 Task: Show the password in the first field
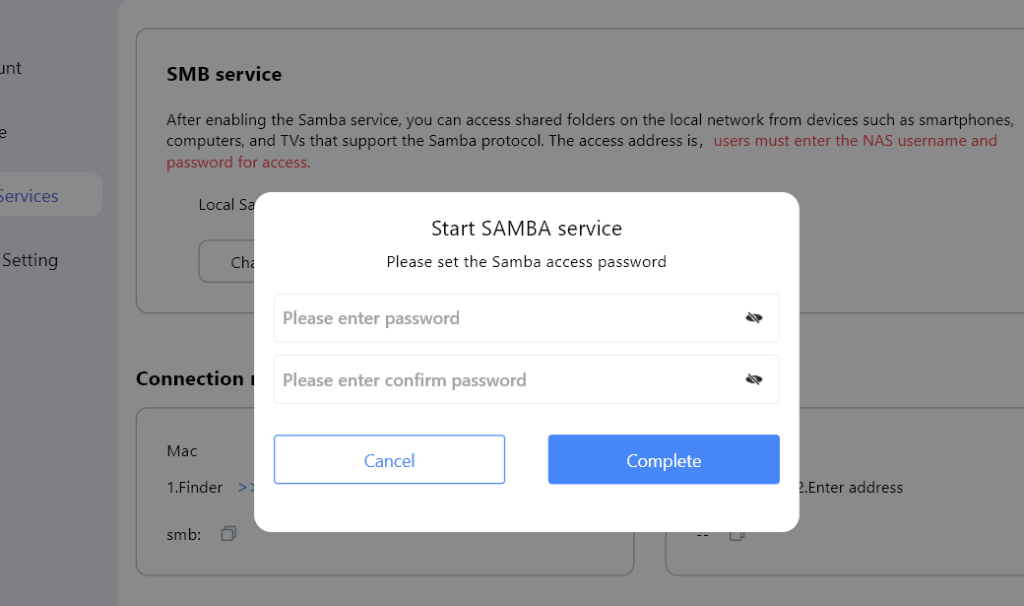754,318
